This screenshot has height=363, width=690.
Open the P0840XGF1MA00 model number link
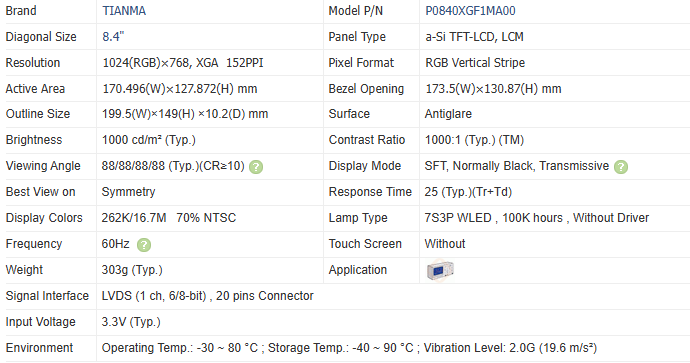click(x=470, y=11)
